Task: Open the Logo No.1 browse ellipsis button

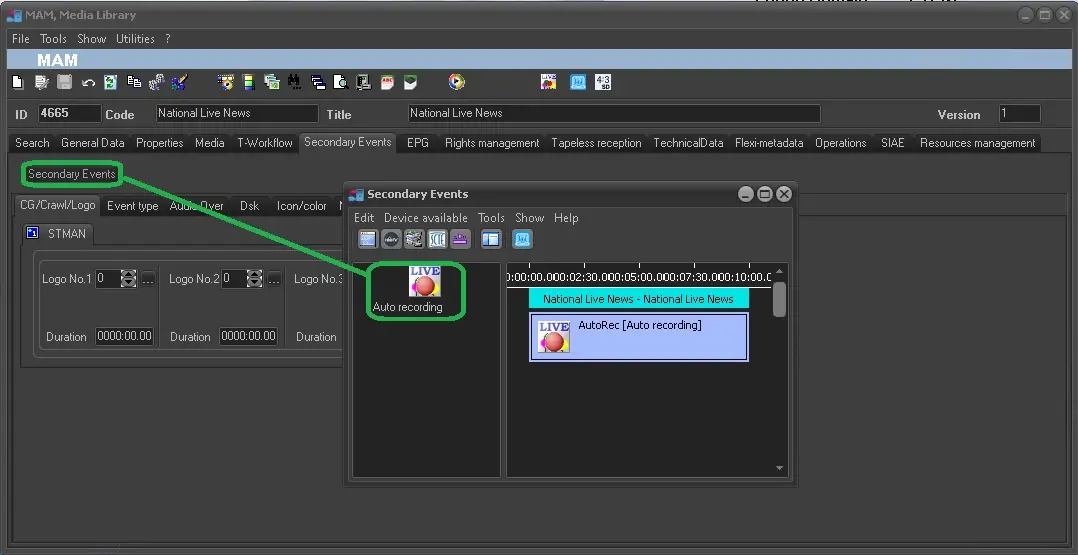Action: pyautogui.click(x=148, y=279)
